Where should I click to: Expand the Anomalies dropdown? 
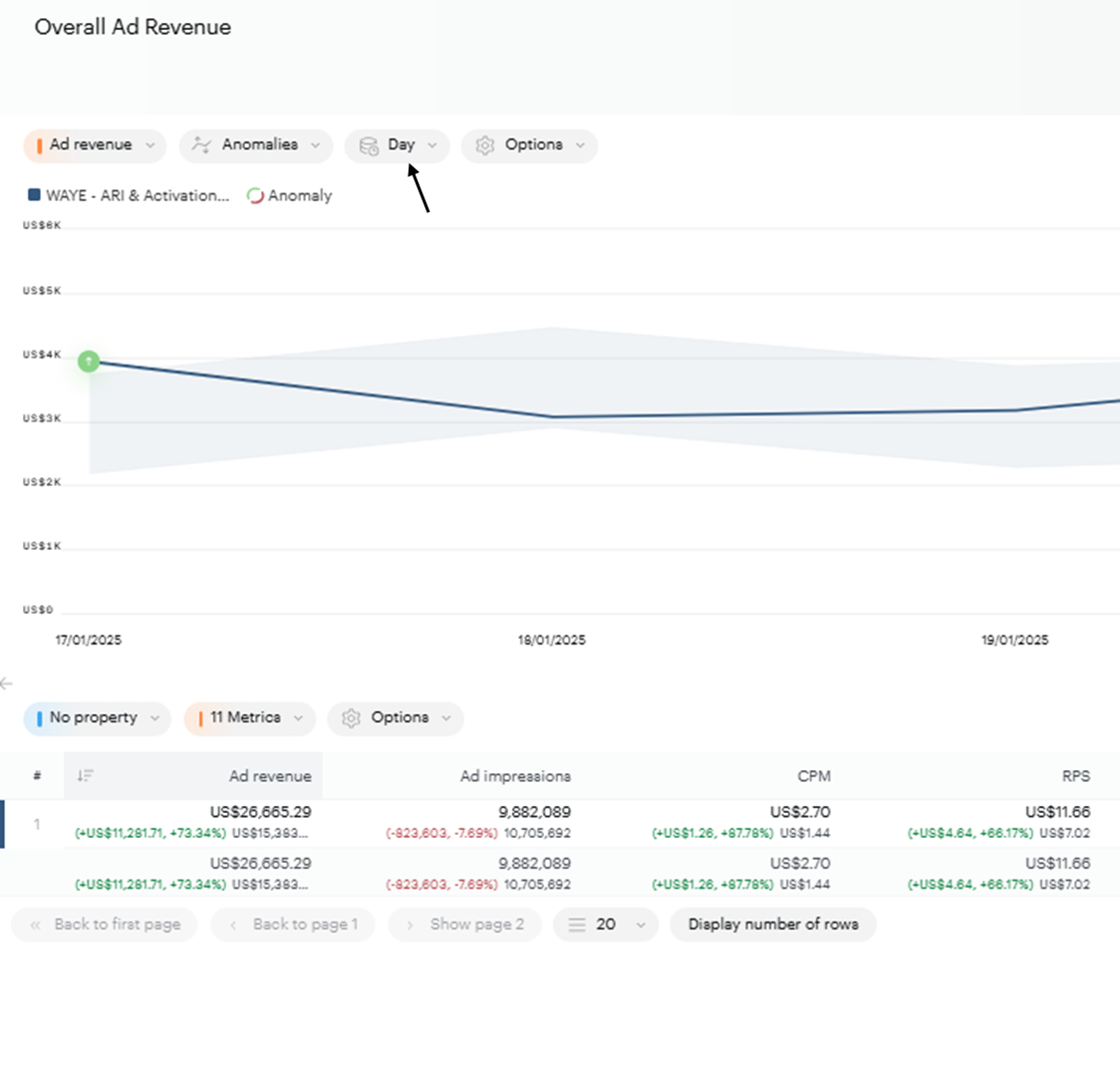(x=257, y=145)
